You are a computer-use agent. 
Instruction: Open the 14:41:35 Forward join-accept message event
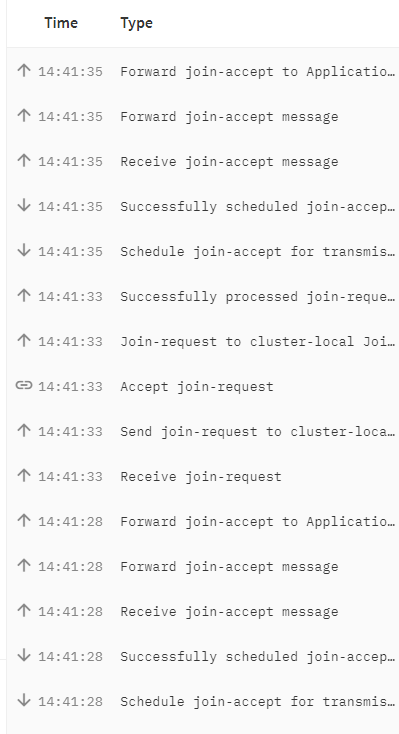(203, 116)
